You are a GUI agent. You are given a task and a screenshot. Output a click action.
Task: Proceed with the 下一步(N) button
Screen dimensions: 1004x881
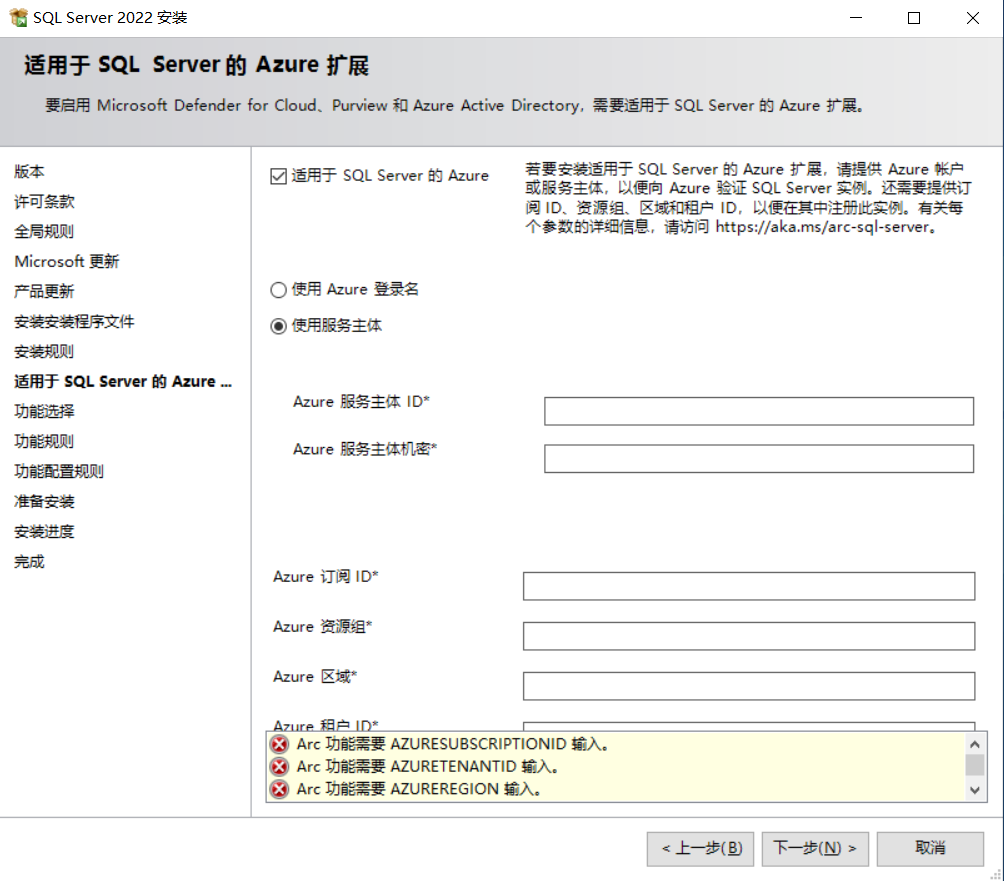[814, 848]
